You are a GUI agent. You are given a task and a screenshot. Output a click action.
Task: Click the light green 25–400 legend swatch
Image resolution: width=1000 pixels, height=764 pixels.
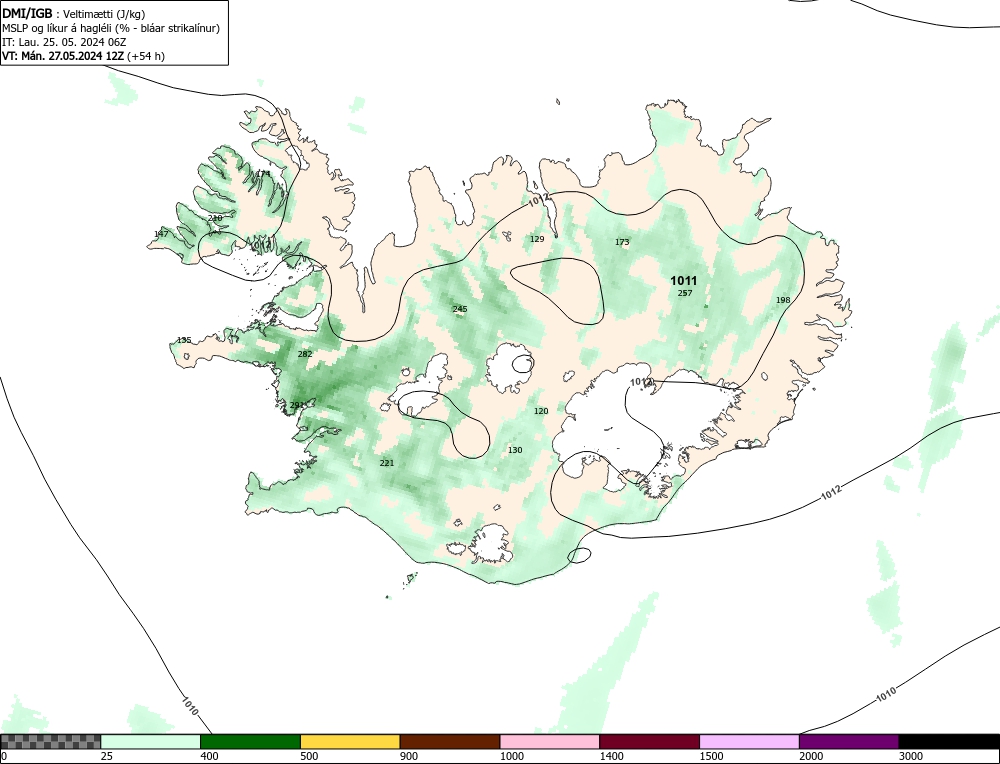(151, 741)
